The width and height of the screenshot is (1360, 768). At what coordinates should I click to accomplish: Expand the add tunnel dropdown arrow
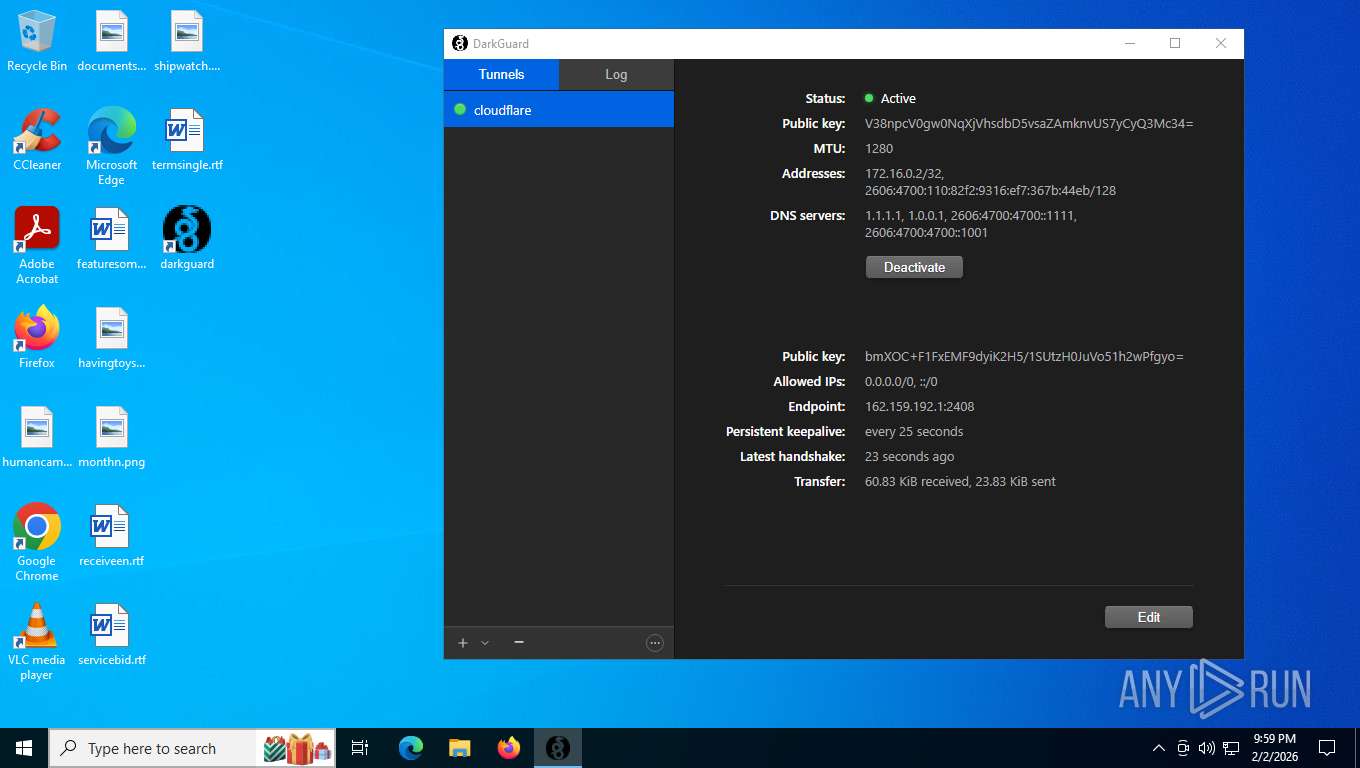pos(485,643)
